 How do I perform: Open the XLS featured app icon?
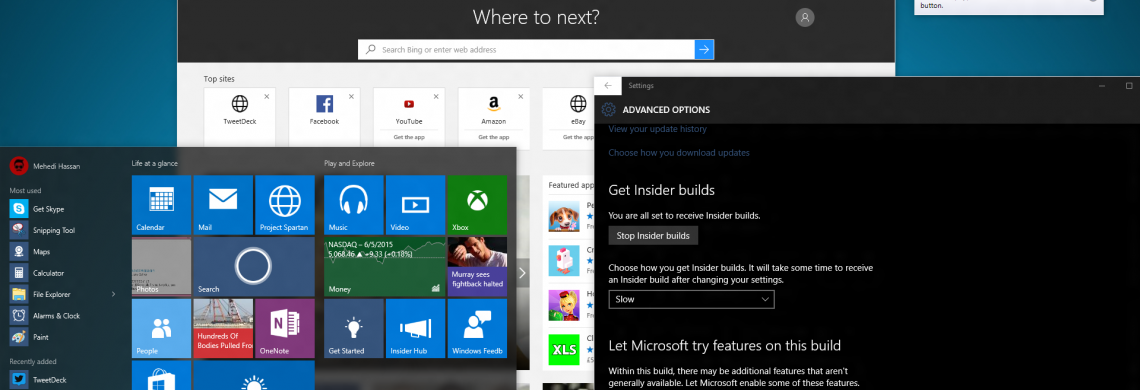(x=563, y=349)
